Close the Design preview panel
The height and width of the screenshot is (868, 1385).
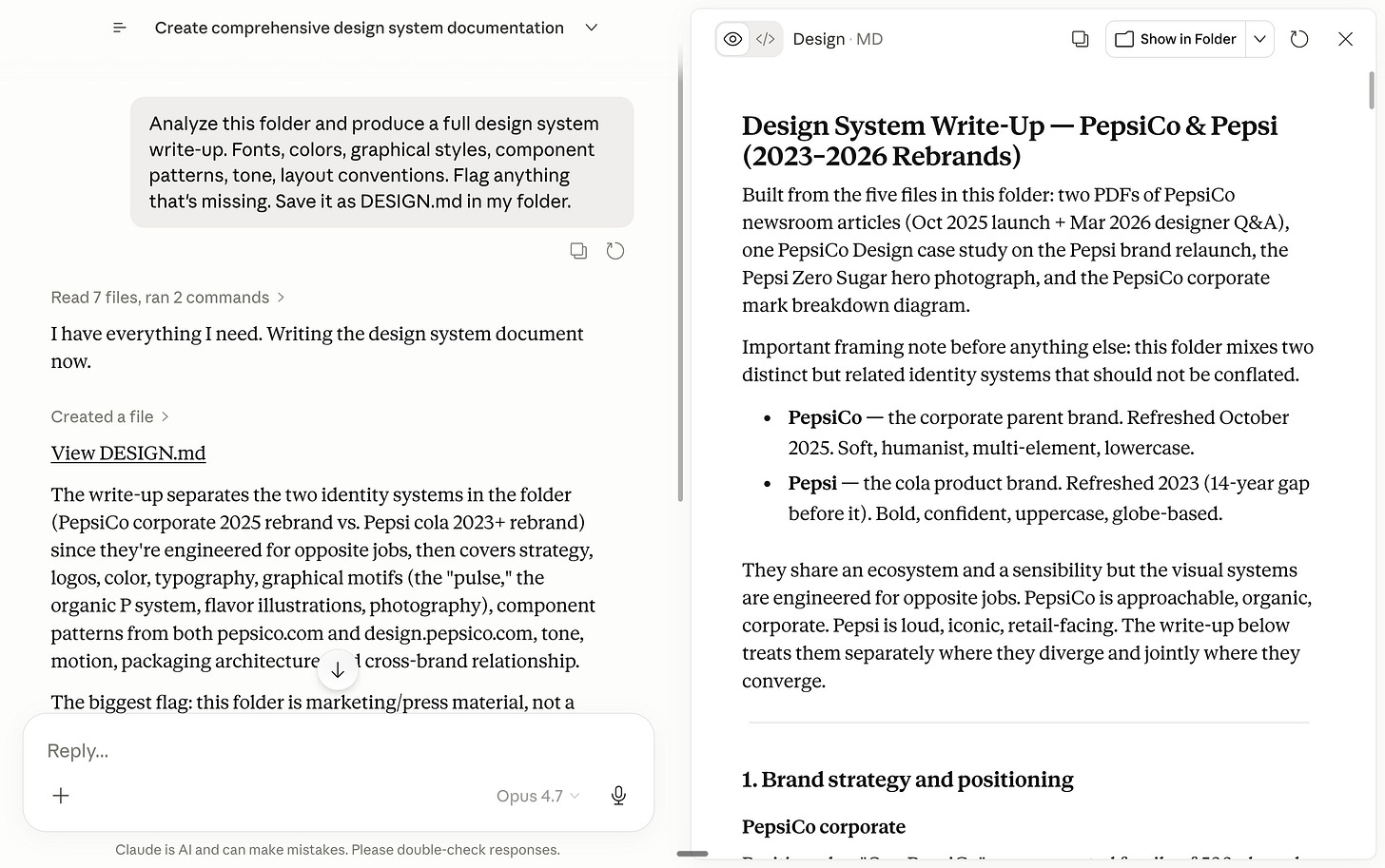[1345, 39]
